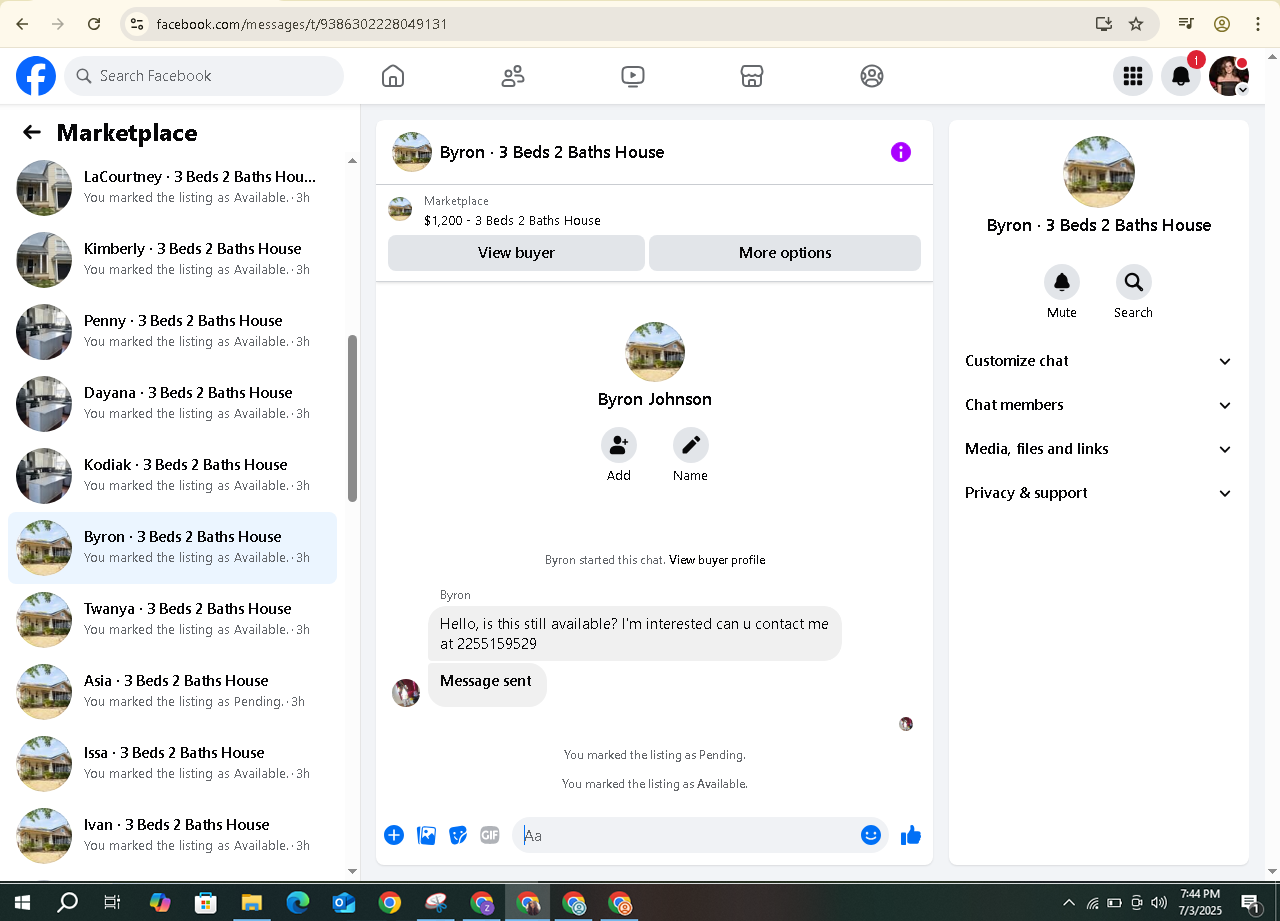
Task: Open Windows Start menu
Action: 22,903
